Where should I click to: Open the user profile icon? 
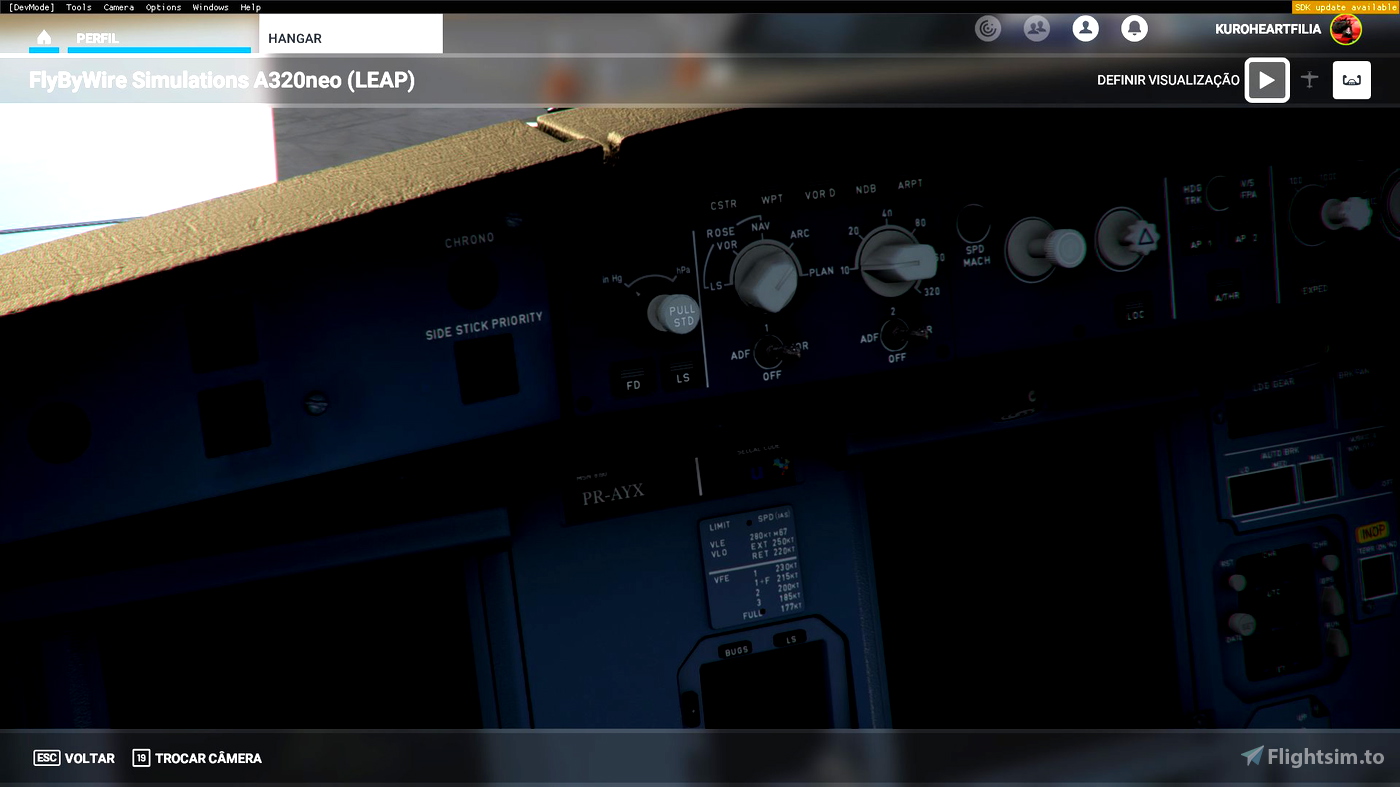(x=1085, y=29)
